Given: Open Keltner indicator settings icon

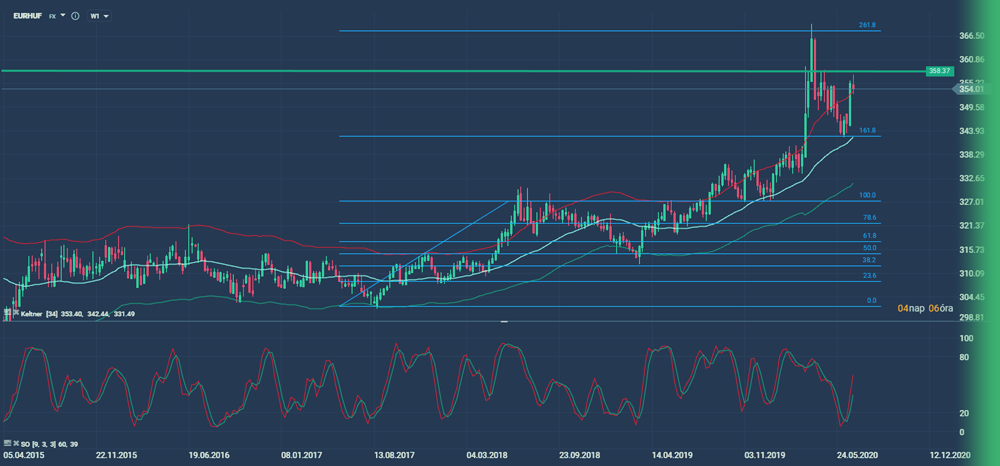Looking at the screenshot, I should [6, 314].
